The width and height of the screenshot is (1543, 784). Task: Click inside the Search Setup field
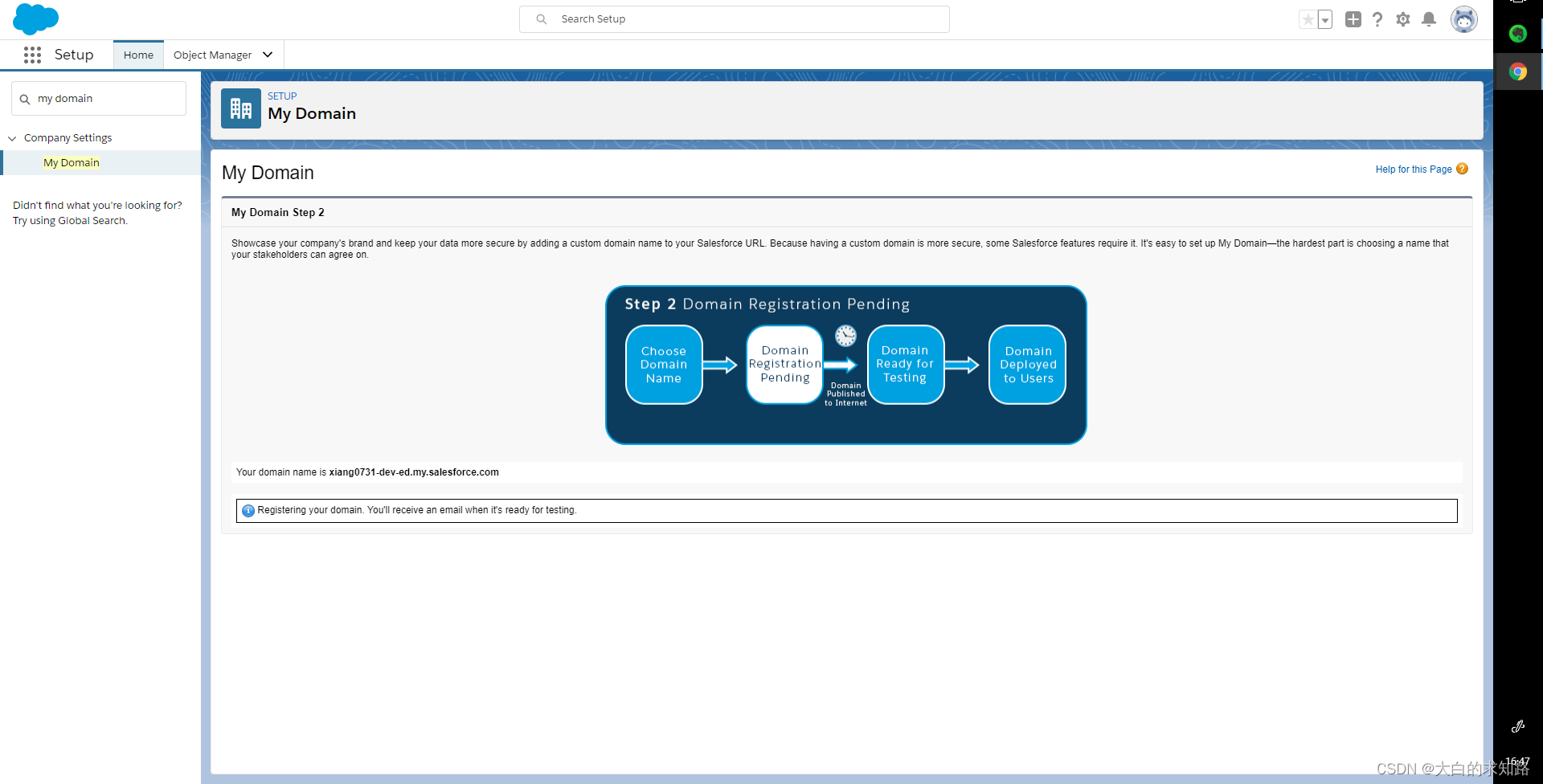click(734, 18)
